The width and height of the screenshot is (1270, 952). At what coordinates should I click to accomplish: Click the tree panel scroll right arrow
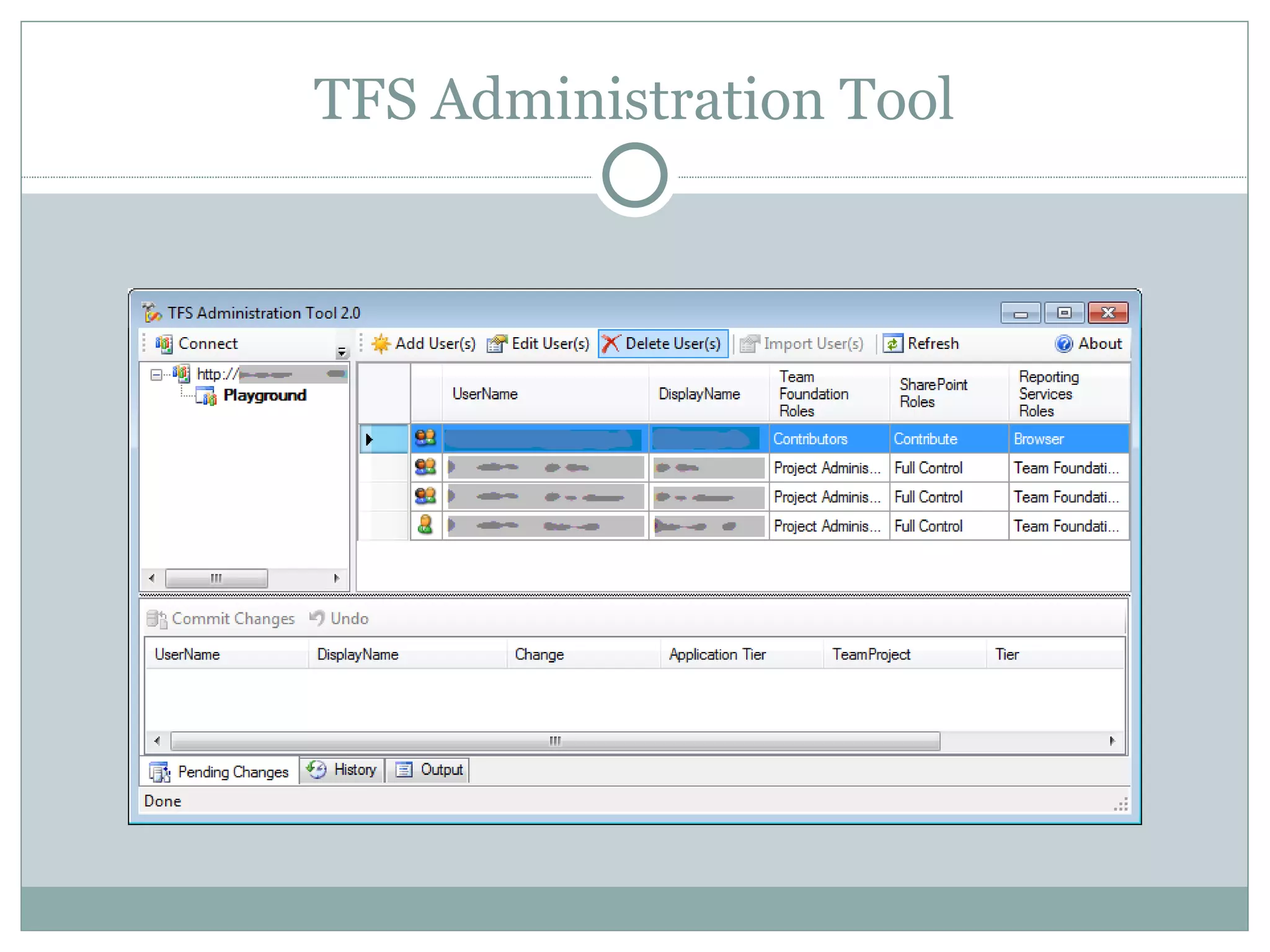tap(337, 578)
